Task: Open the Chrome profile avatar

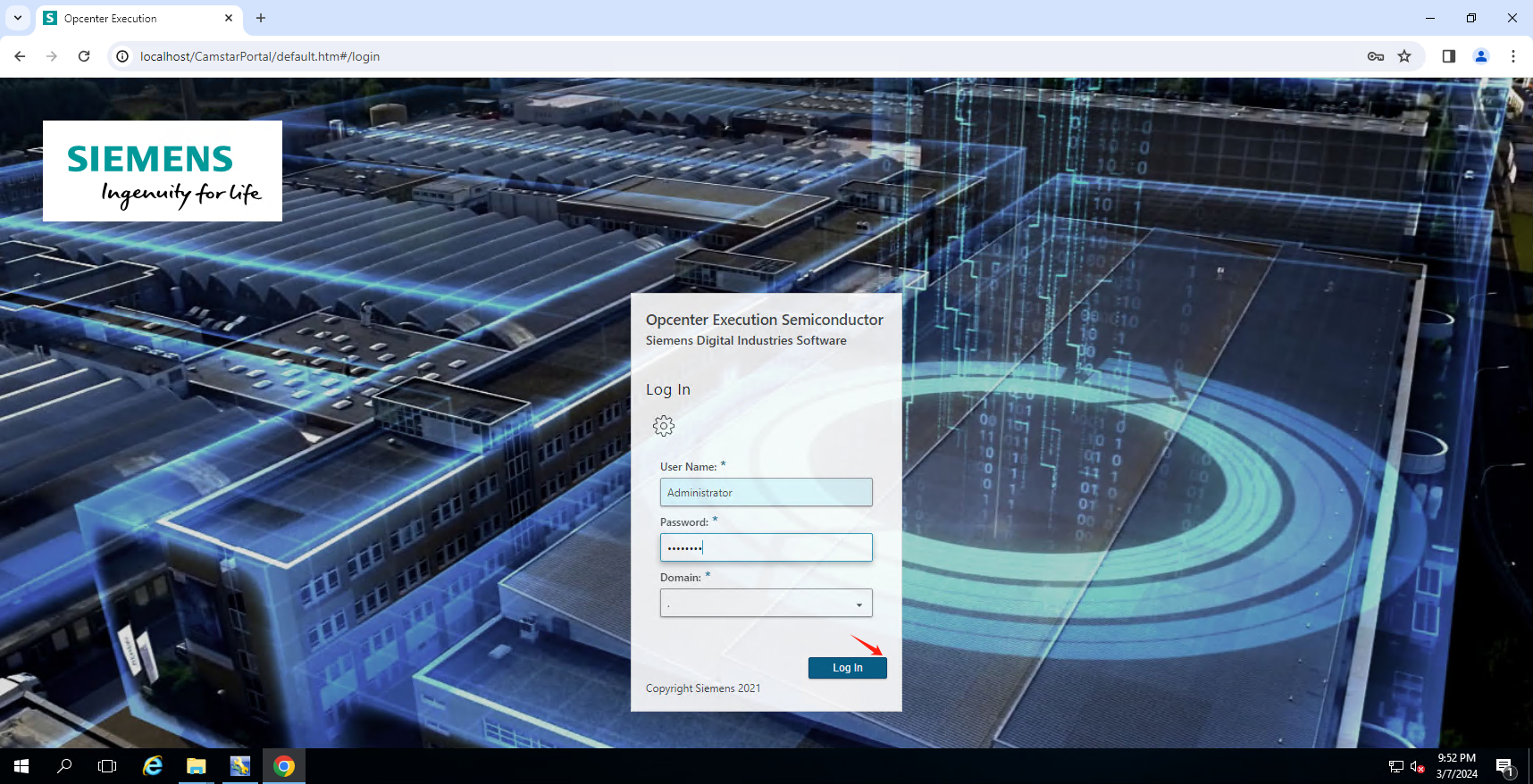Action: 1481,56
